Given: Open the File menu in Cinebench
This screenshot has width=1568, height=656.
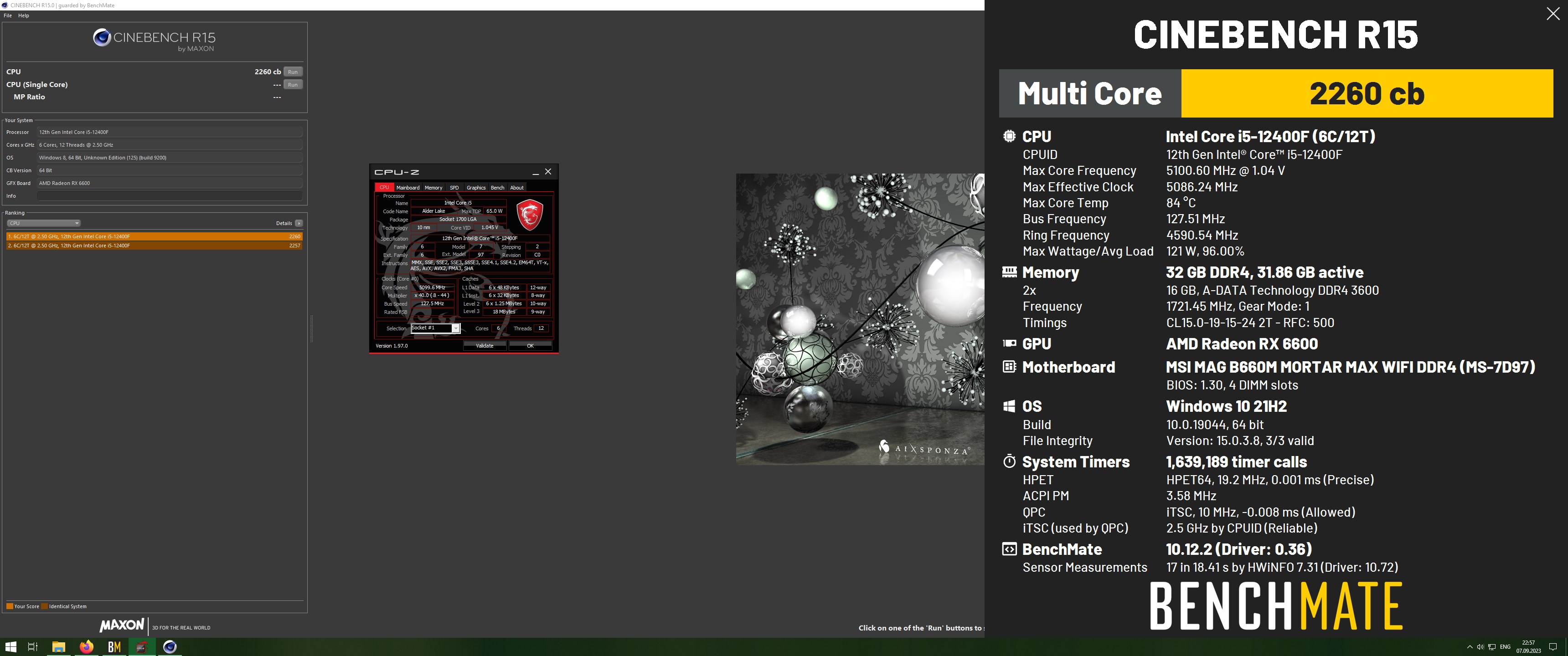Looking at the screenshot, I should click(x=7, y=16).
